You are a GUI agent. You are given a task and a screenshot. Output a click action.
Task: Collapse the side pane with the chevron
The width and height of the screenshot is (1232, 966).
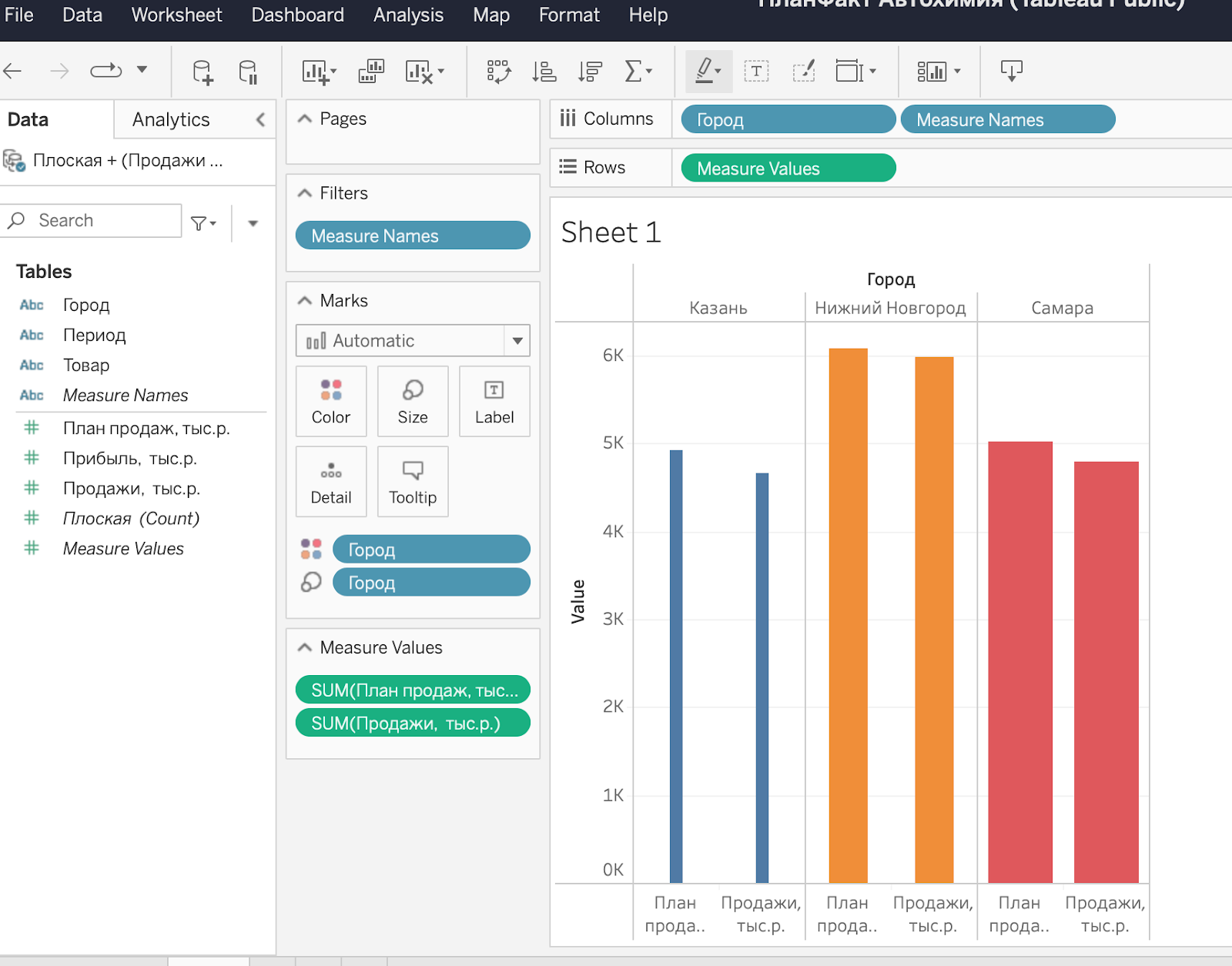coord(261,119)
